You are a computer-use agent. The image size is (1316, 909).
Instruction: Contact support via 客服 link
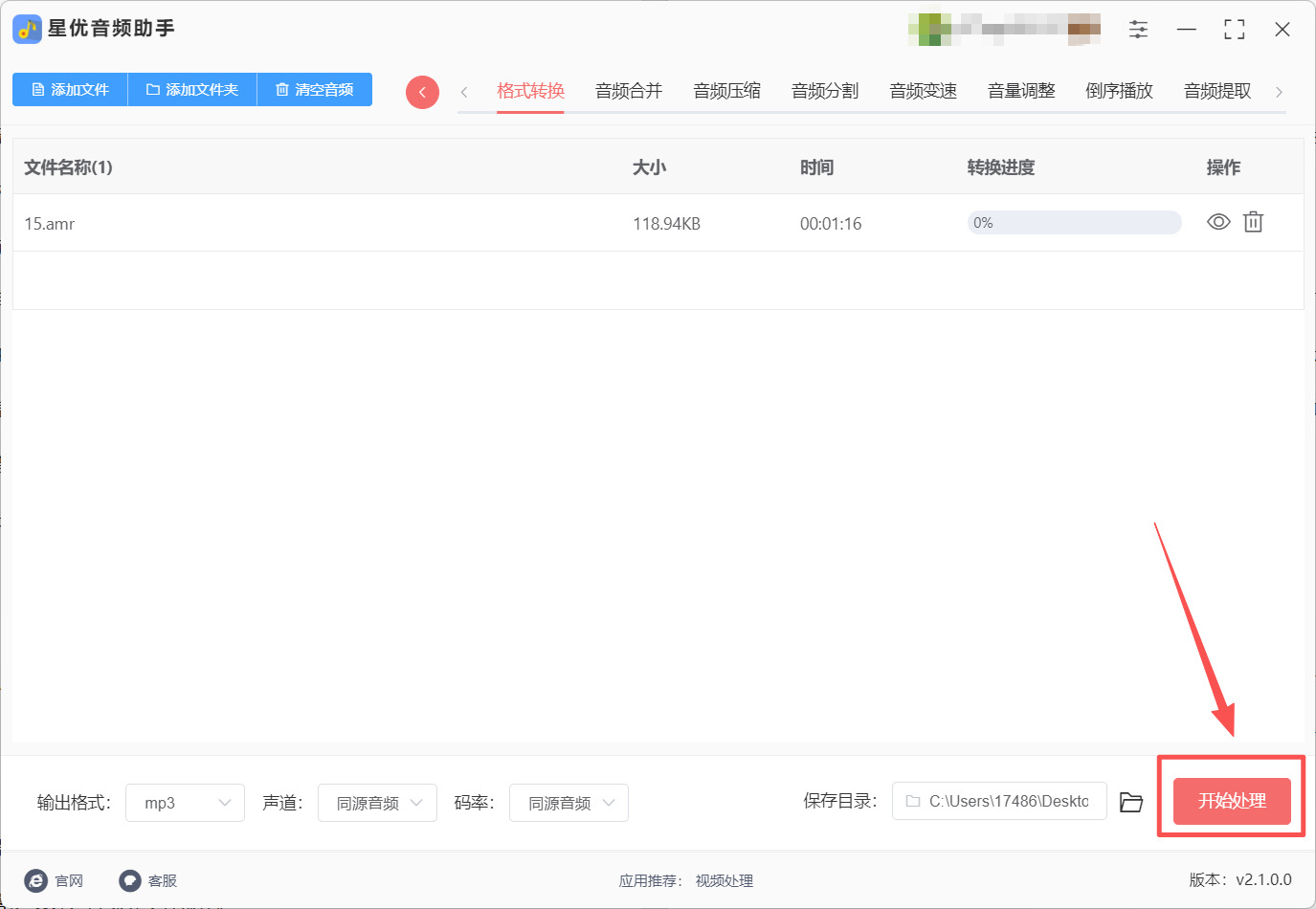click(147, 880)
